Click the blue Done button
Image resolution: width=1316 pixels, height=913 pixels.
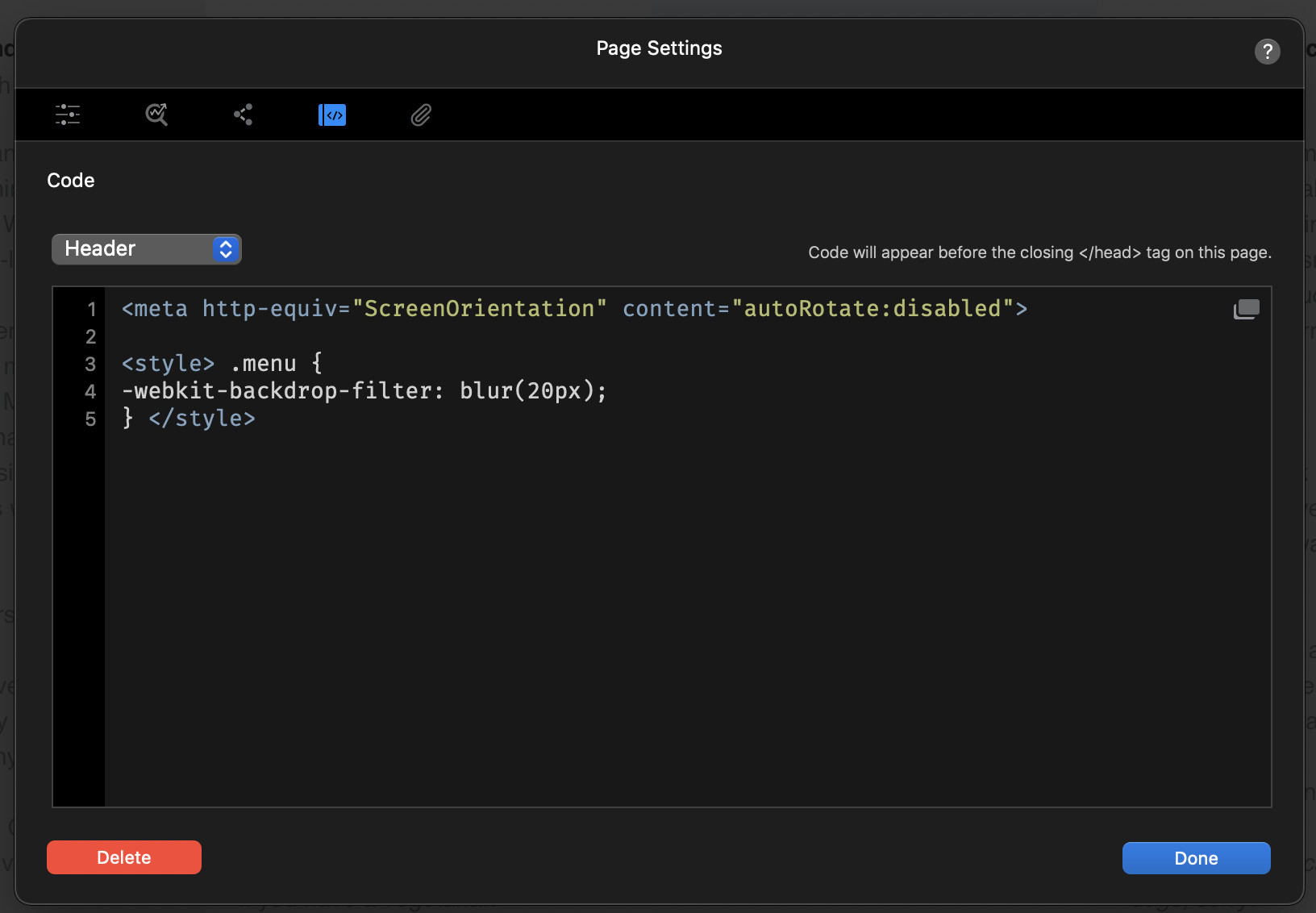tap(1196, 858)
